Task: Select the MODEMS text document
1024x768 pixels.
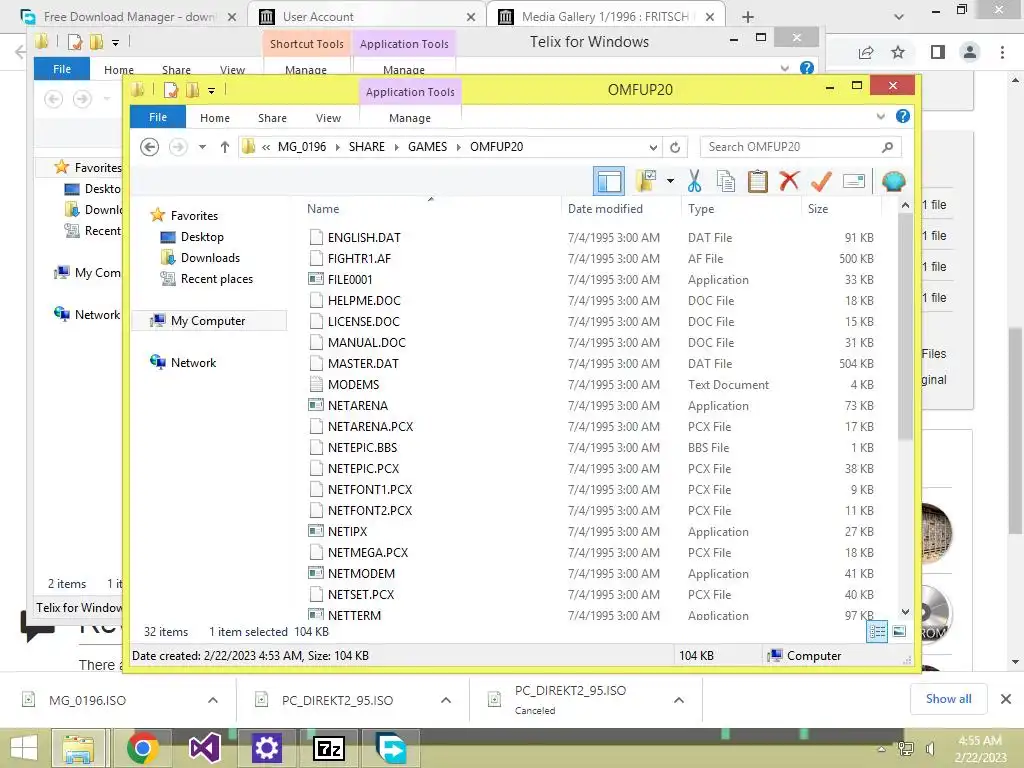Action: pos(353,385)
